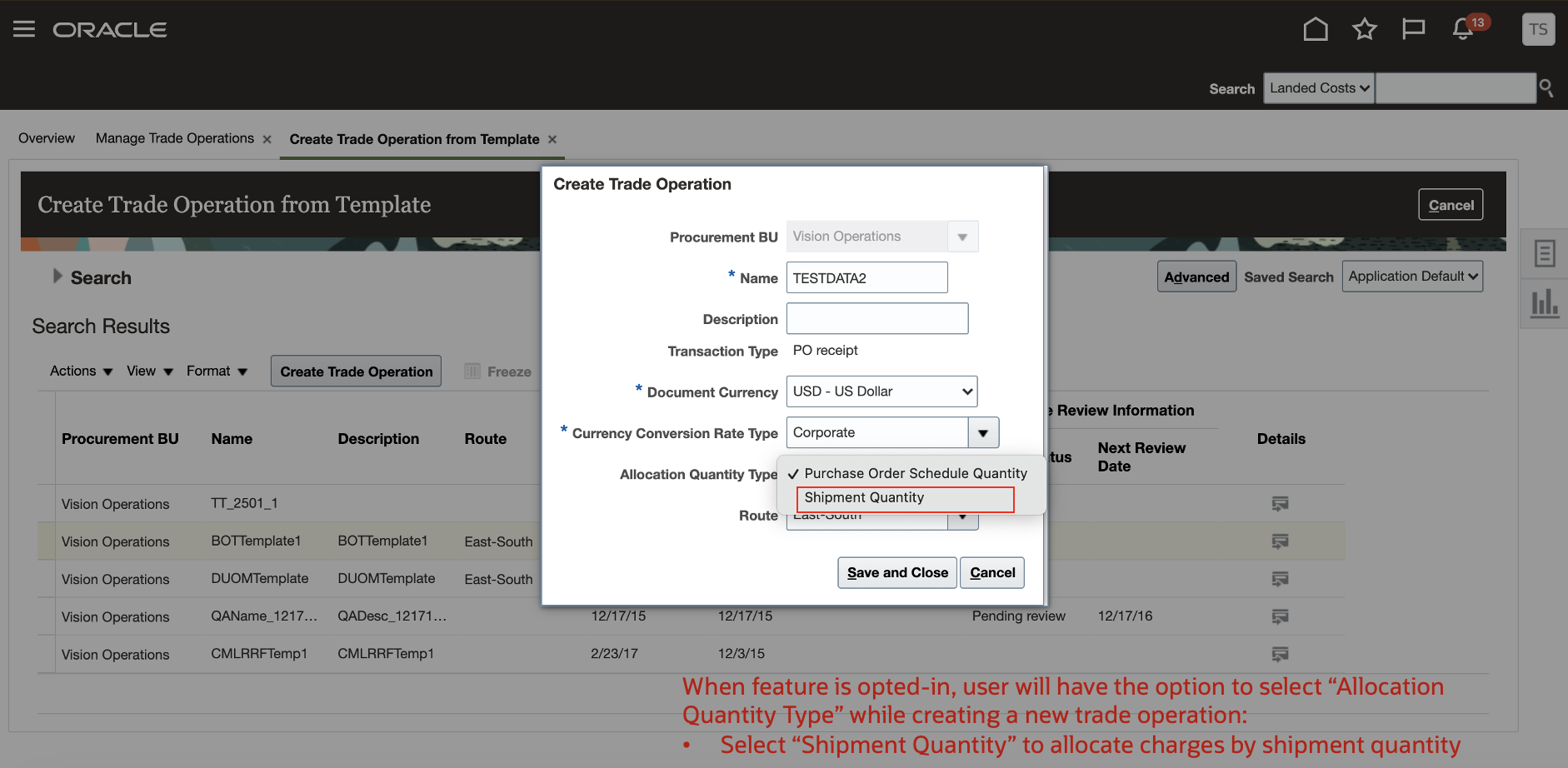Screen dimensions: 1568x768
Task: Sort by Description column header
Action: click(378, 439)
